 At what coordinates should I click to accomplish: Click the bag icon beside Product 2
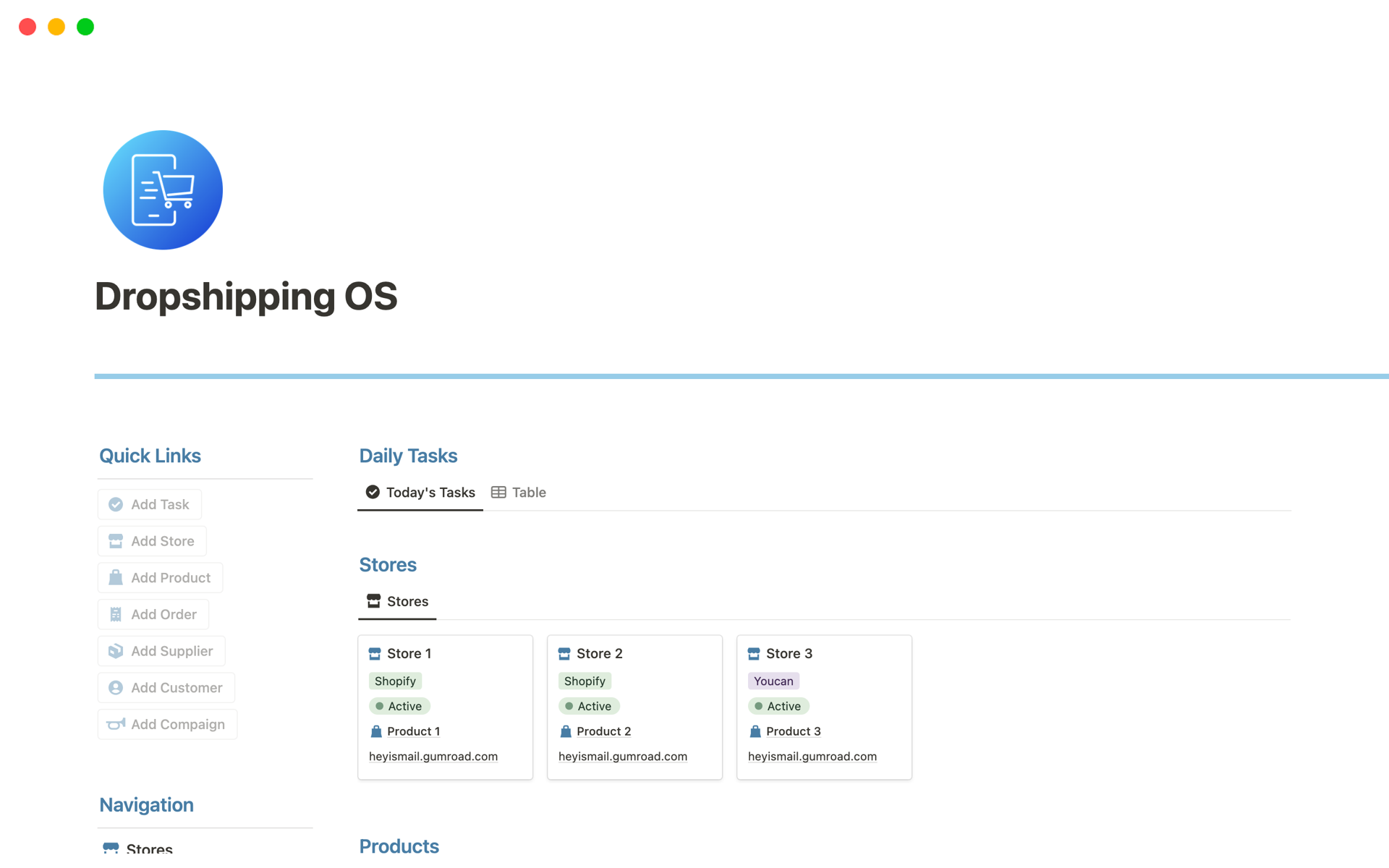566,731
